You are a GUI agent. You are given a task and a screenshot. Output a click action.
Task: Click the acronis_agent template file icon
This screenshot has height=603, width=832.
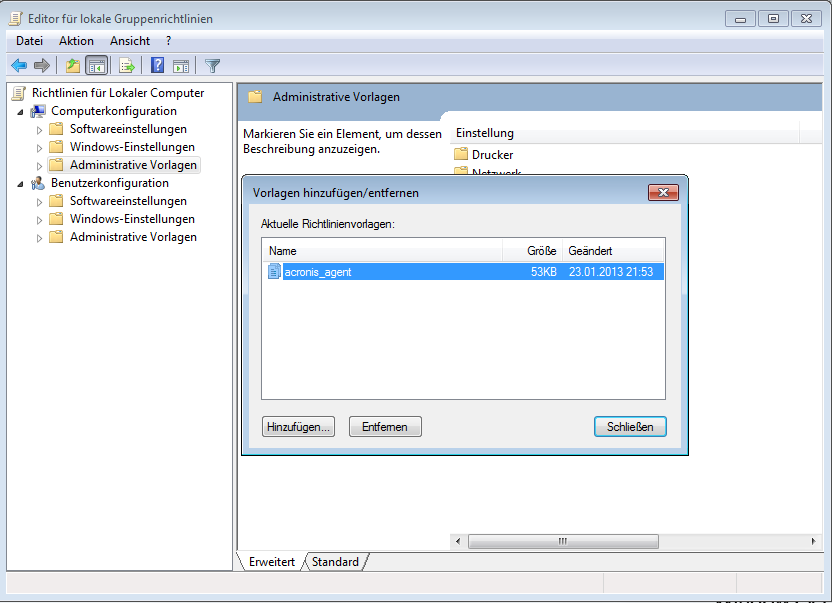tap(274, 271)
